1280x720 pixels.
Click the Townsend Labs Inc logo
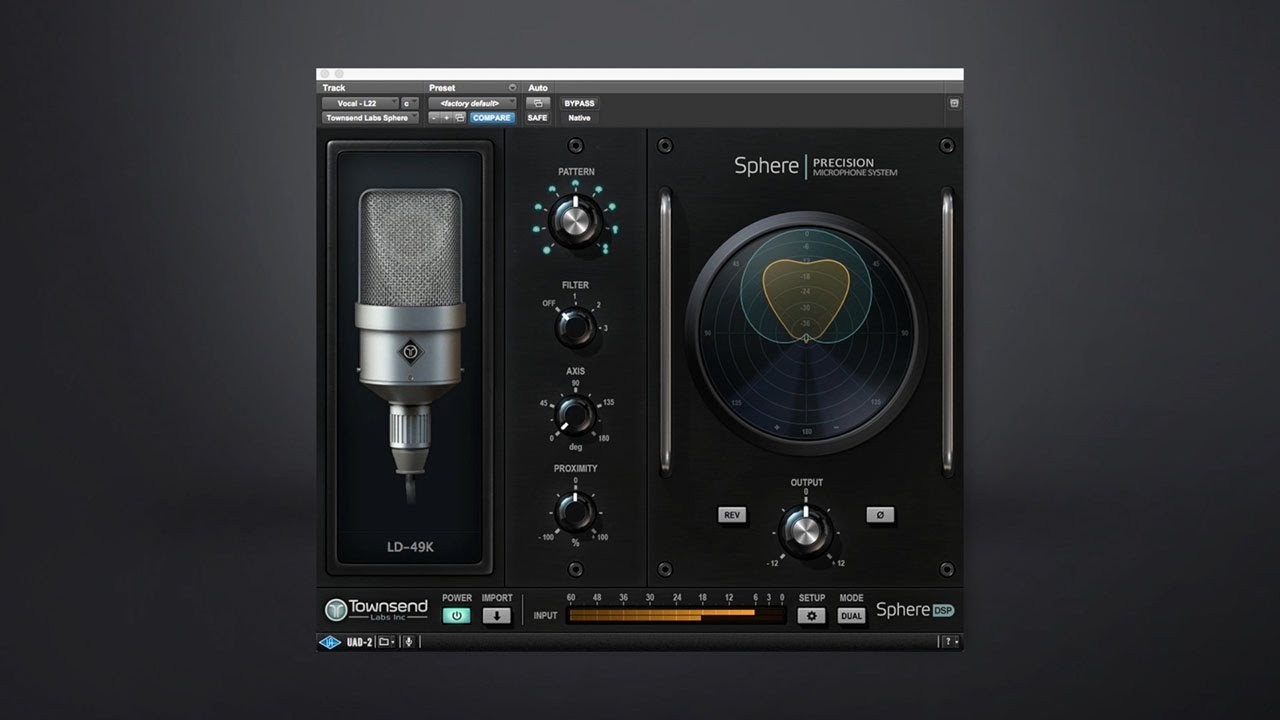tap(376, 609)
